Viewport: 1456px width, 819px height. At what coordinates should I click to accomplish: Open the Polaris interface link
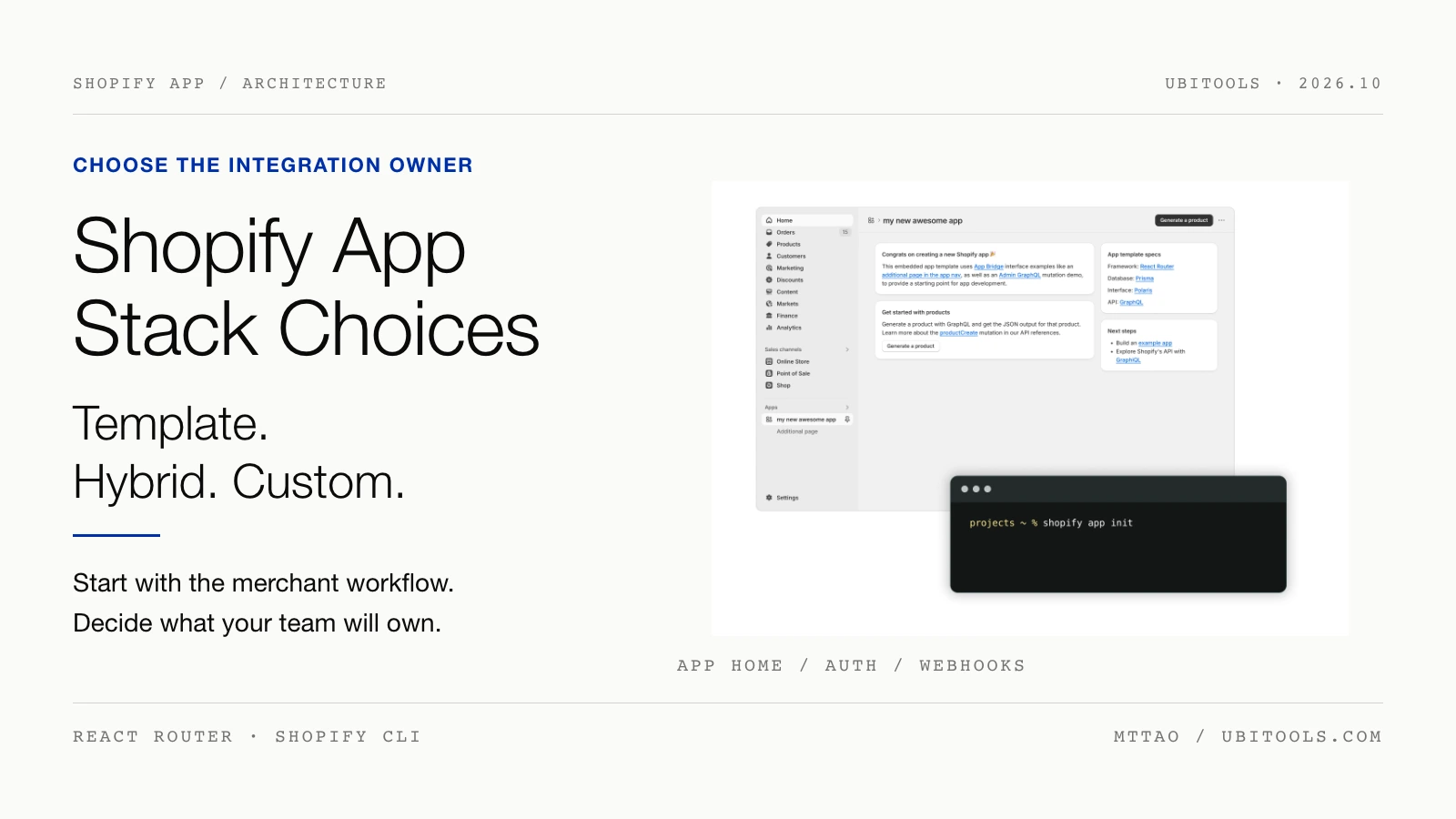click(1143, 290)
